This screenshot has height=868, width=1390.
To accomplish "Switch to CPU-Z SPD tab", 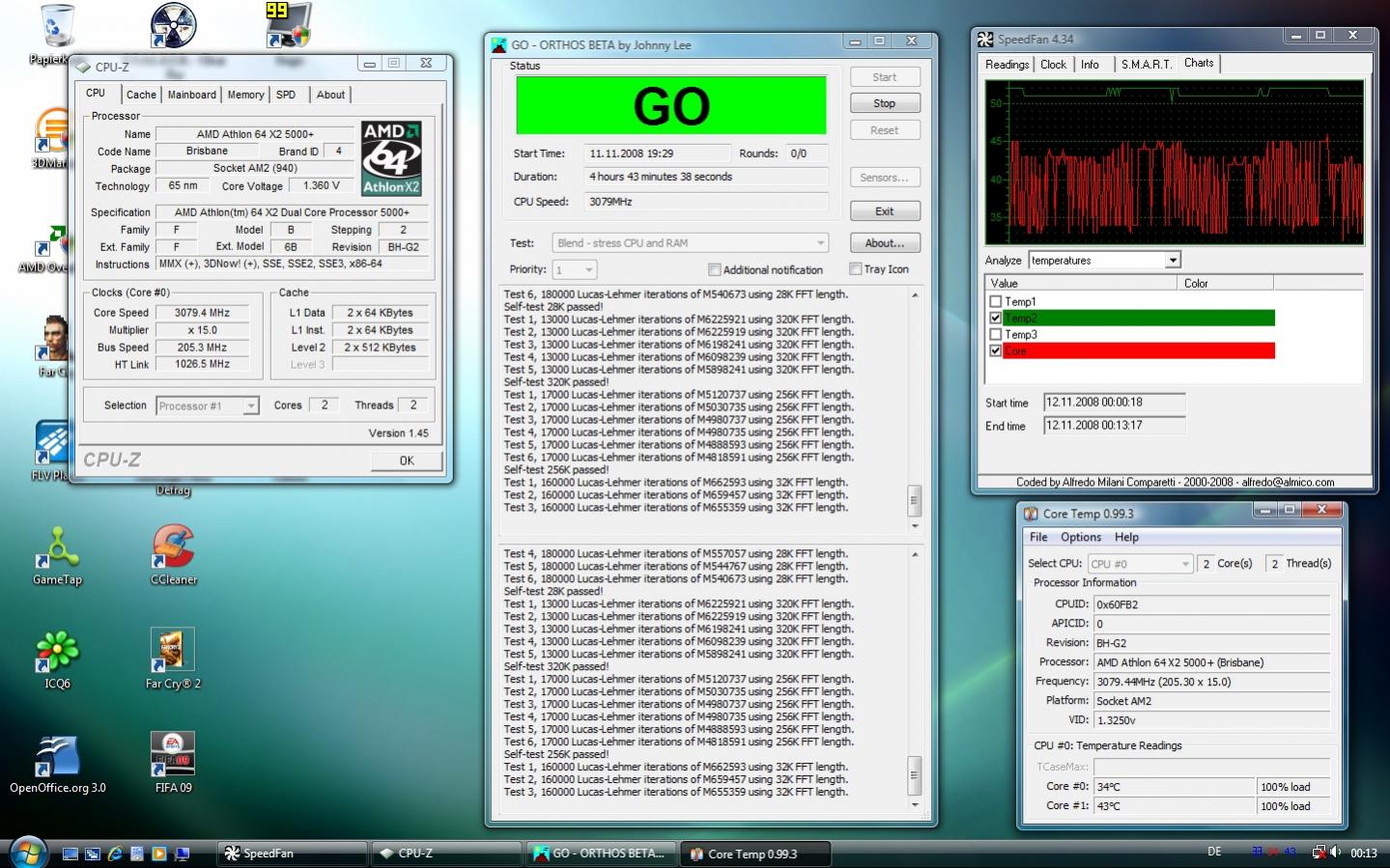I will tap(286, 95).
